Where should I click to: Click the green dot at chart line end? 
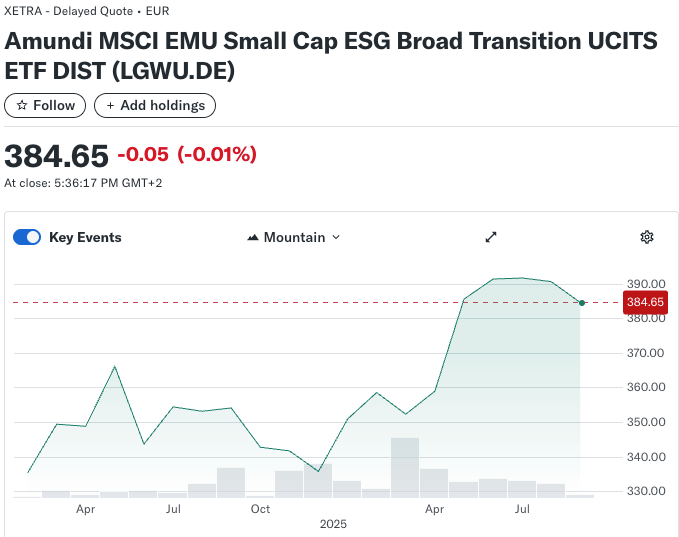582,302
